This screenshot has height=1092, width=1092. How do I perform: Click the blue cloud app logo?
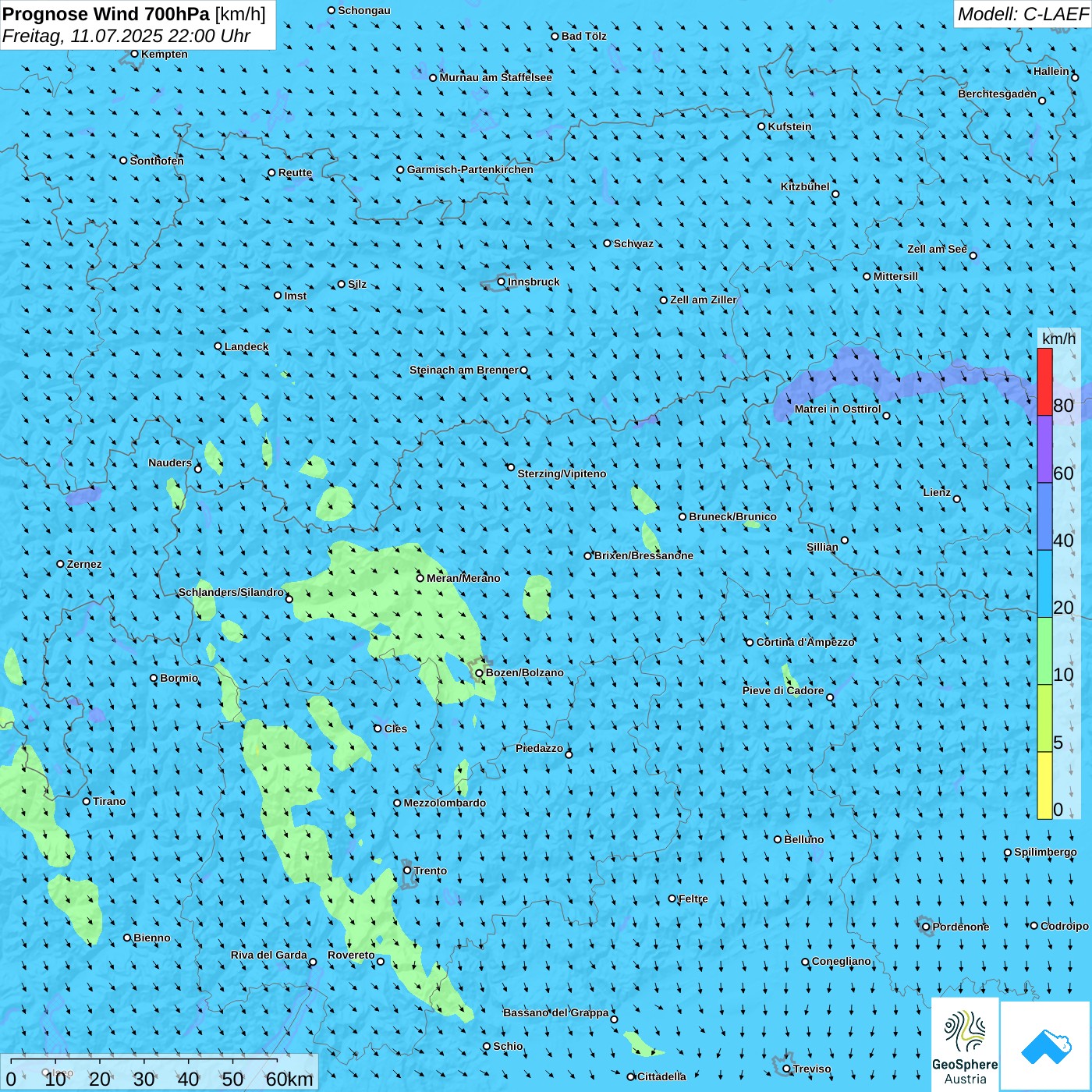1046,1046
